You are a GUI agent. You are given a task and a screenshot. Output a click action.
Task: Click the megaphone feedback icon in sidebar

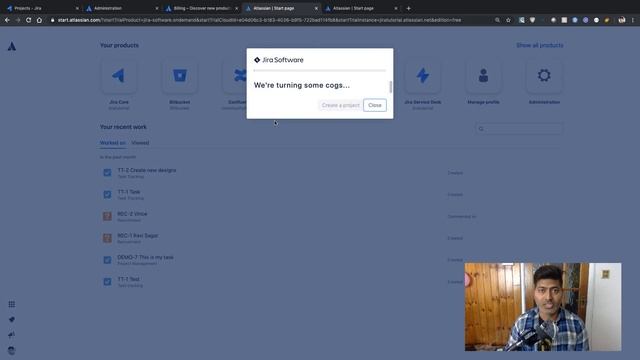tap(12, 335)
